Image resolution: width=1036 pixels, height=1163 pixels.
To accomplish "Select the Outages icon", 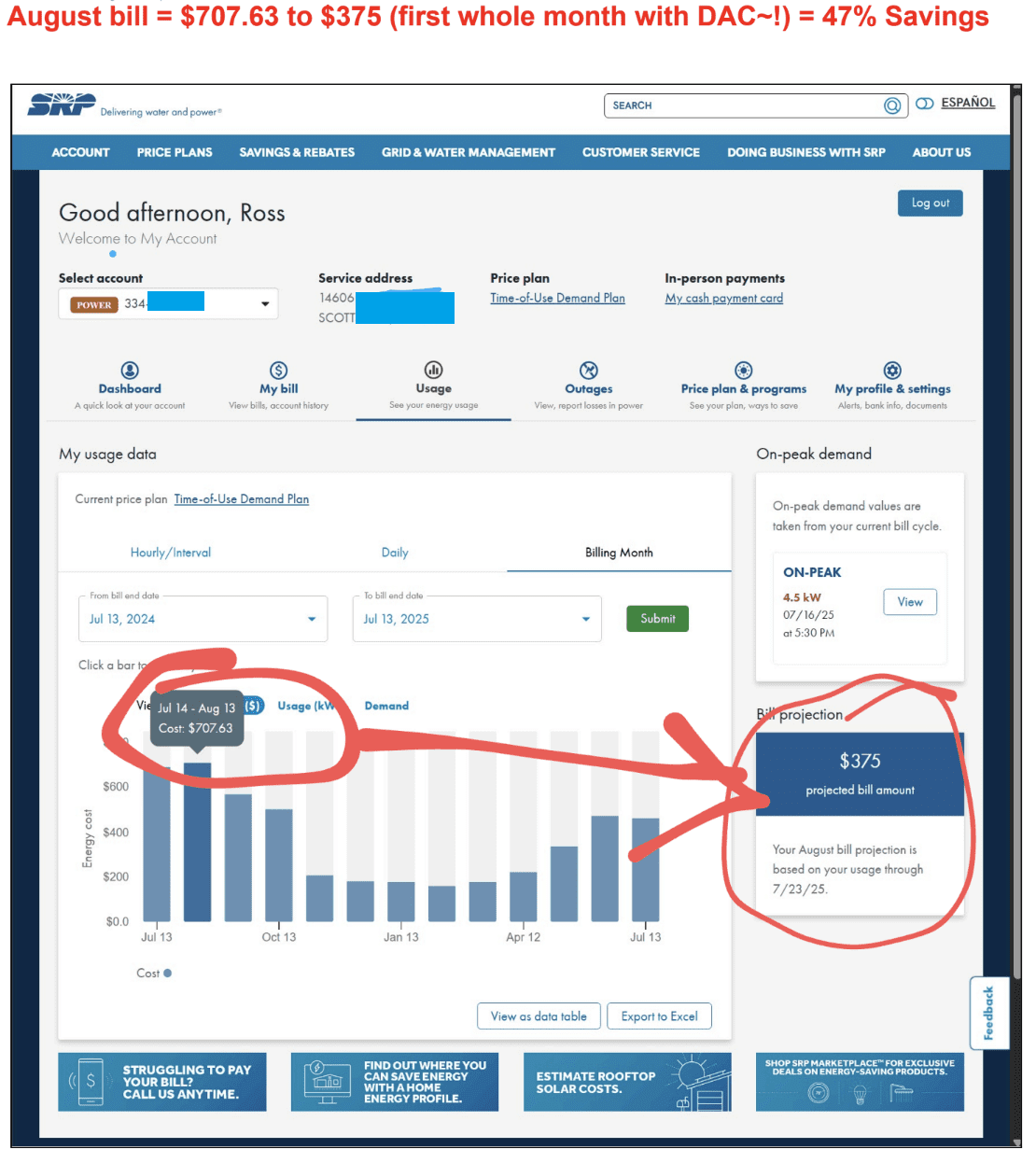I will tap(588, 371).
